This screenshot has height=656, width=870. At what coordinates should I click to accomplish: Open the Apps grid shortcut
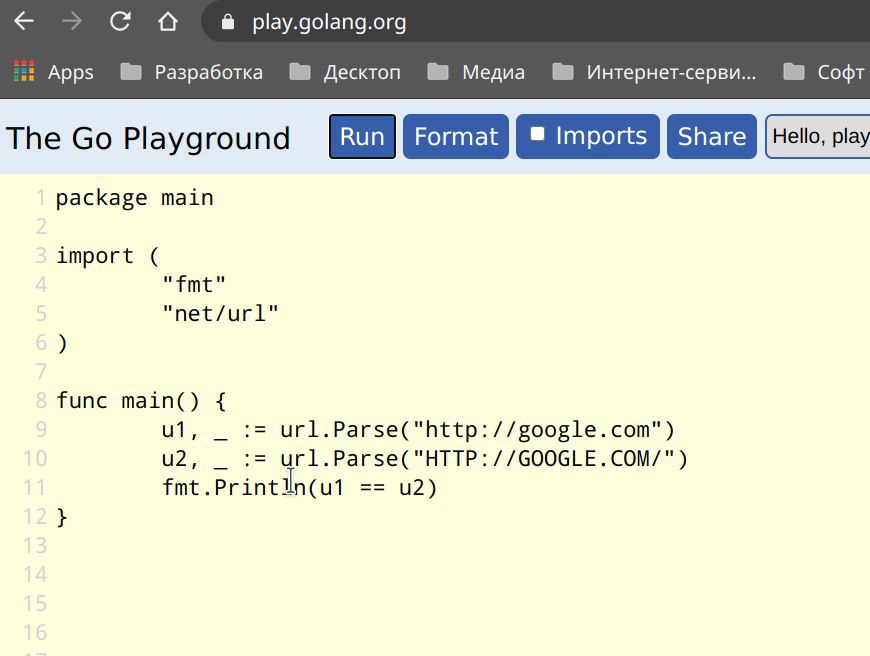pos(53,72)
